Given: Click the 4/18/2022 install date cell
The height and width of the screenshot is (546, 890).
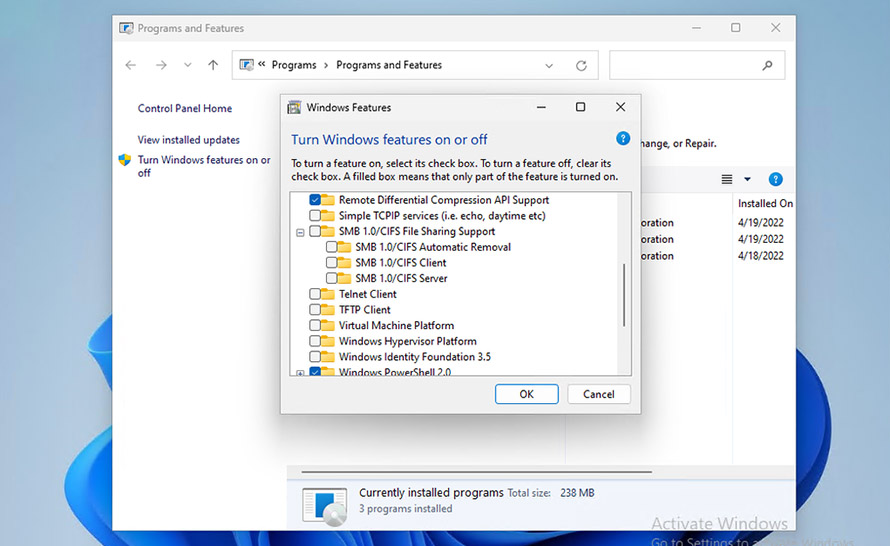Looking at the screenshot, I should coord(761,256).
